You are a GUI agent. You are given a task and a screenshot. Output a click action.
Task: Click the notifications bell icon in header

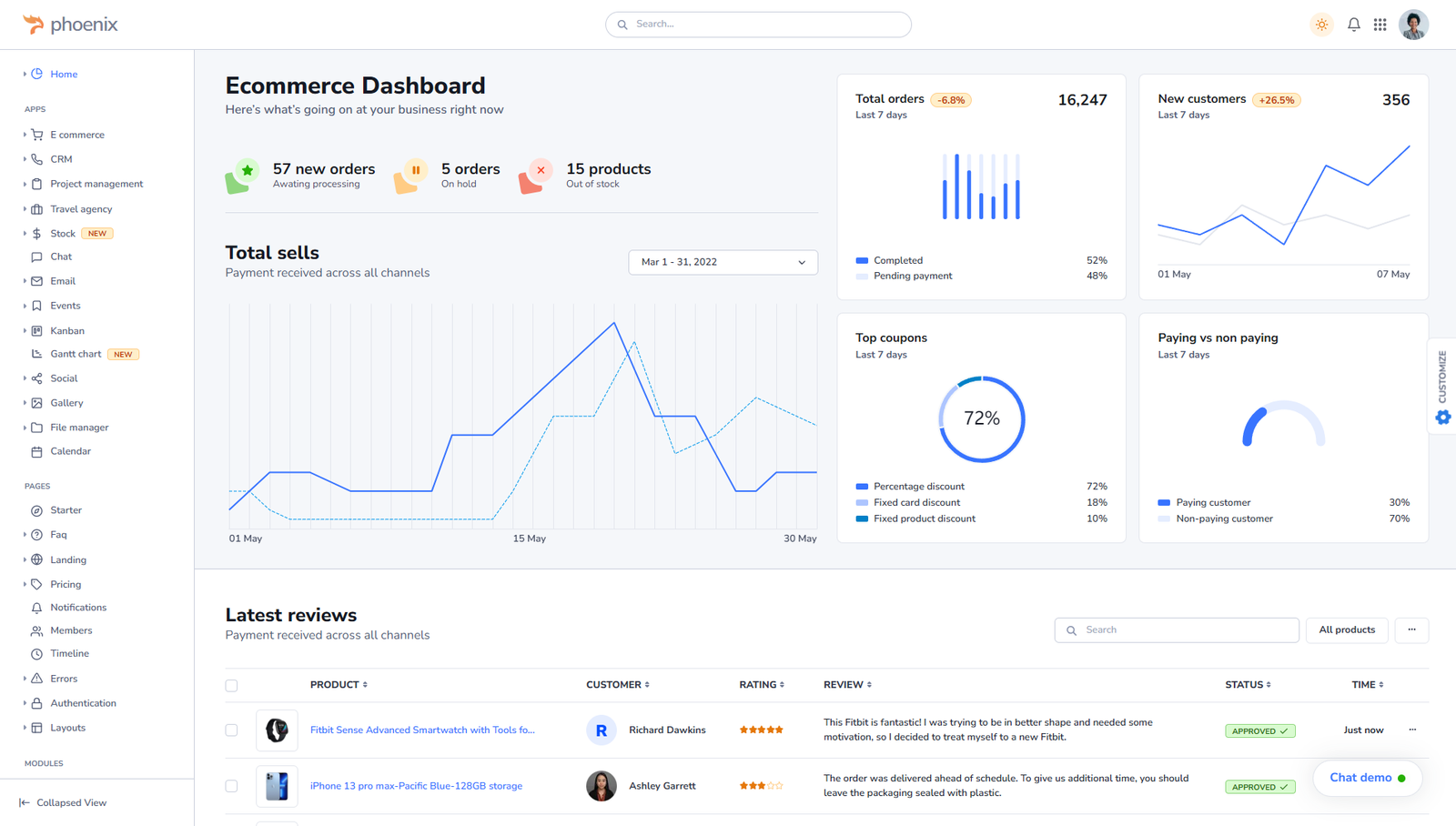pos(1353,25)
